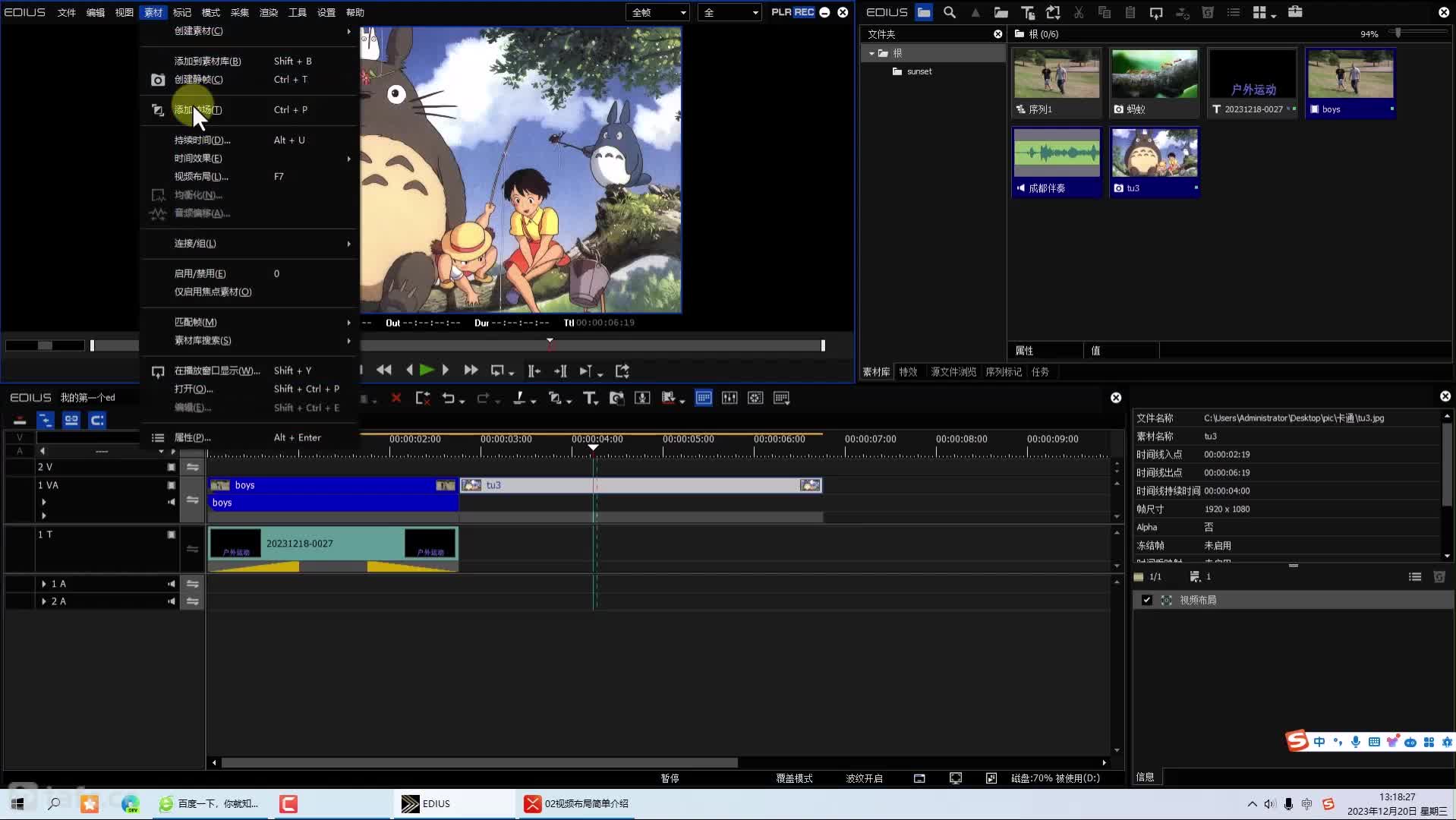Screen dimensions: 1456x820
Task: Expand the 1 VA track audio section
Action: (44, 502)
